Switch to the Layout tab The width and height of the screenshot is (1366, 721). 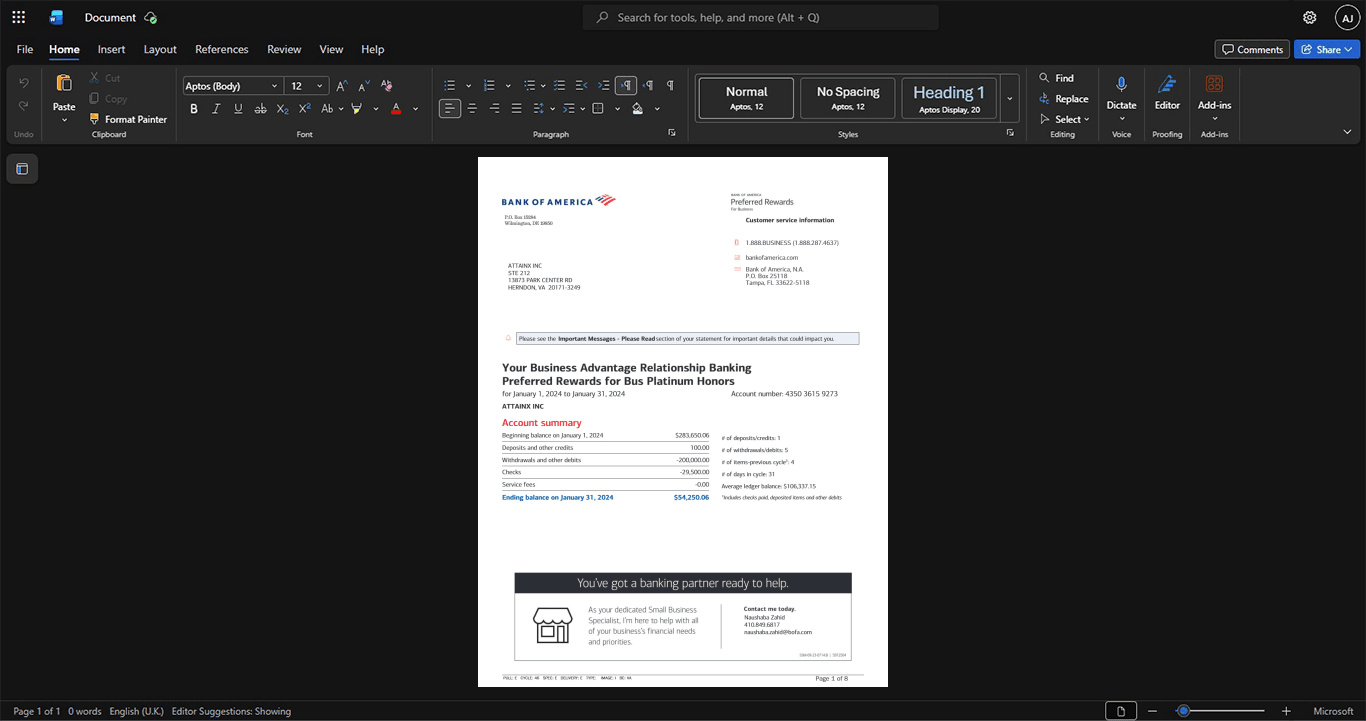(160, 49)
